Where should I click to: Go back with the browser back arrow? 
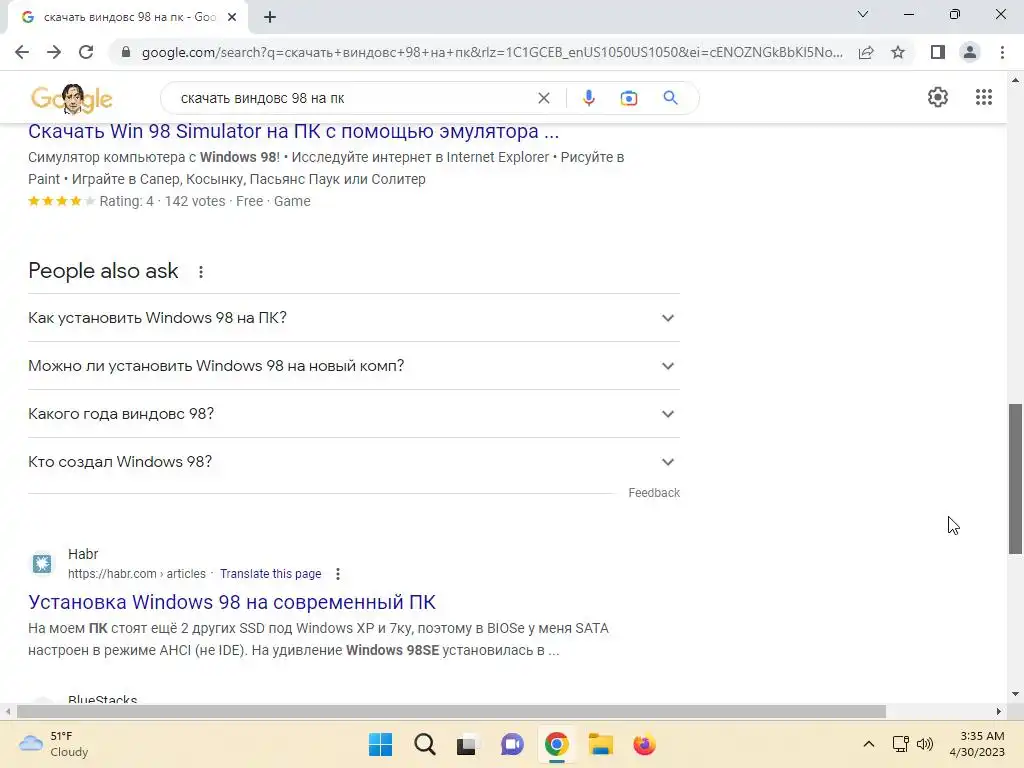[x=22, y=52]
